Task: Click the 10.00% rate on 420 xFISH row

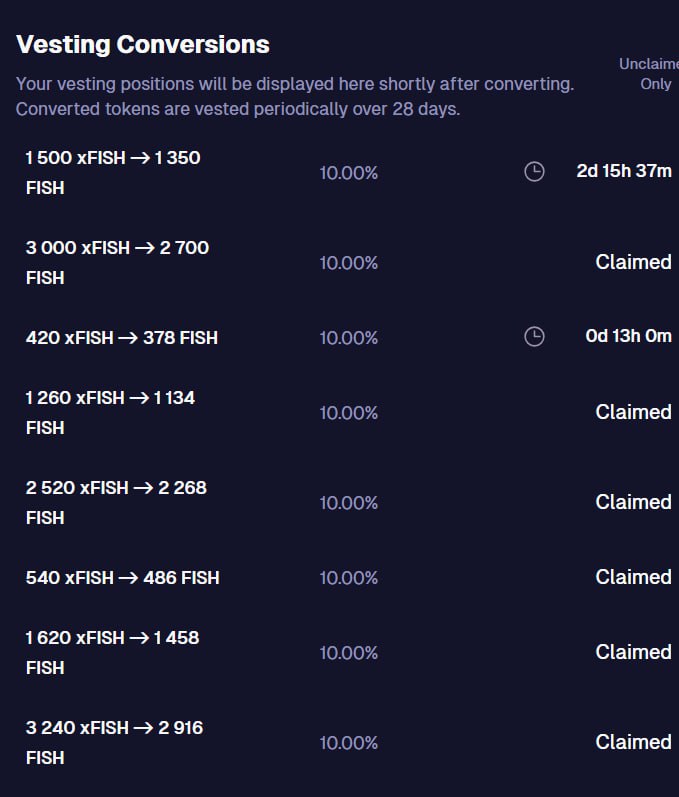Action: 349,338
